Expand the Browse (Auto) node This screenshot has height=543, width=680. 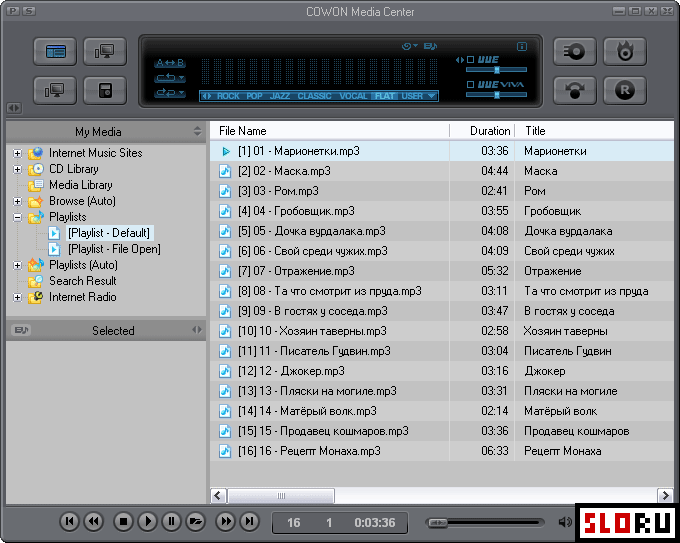point(17,201)
